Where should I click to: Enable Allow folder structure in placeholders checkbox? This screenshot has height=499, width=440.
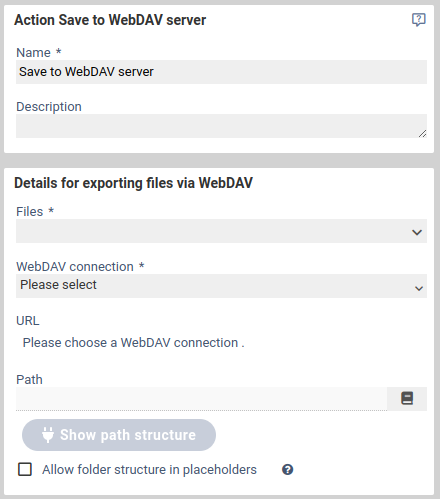[x=25, y=469]
